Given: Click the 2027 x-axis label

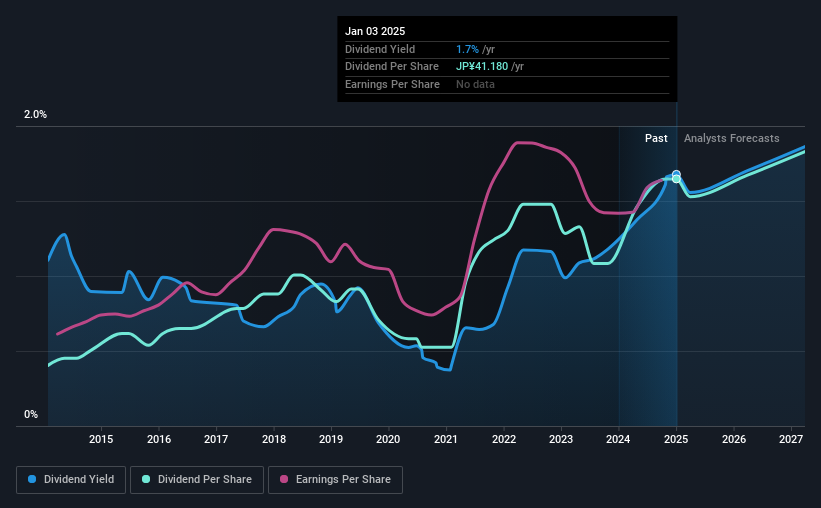Looking at the screenshot, I should click(791, 439).
